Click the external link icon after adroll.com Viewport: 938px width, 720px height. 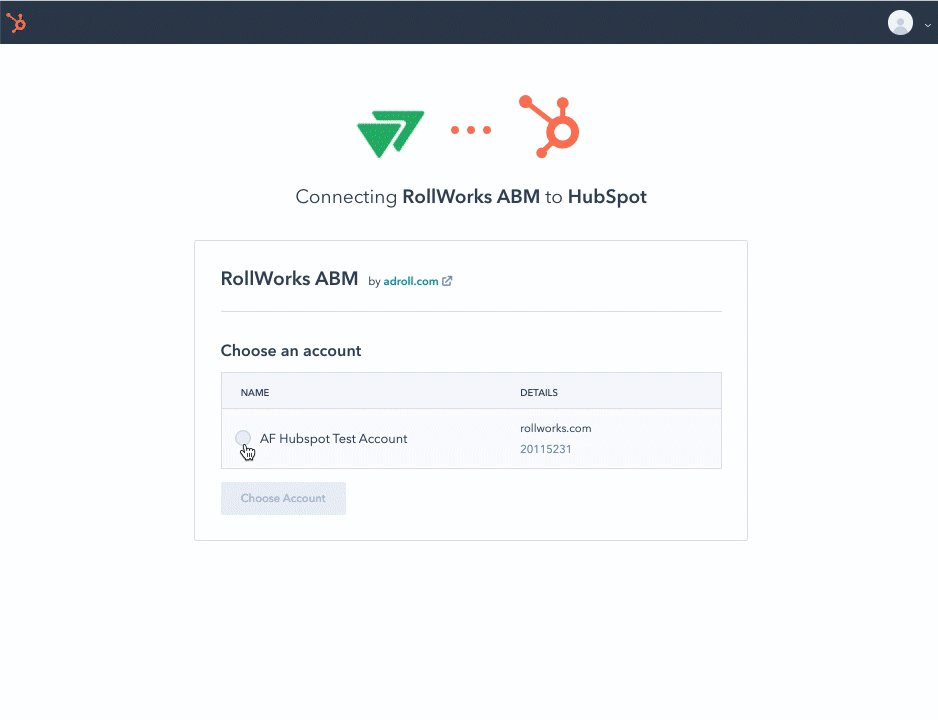[x=447, y=281]
